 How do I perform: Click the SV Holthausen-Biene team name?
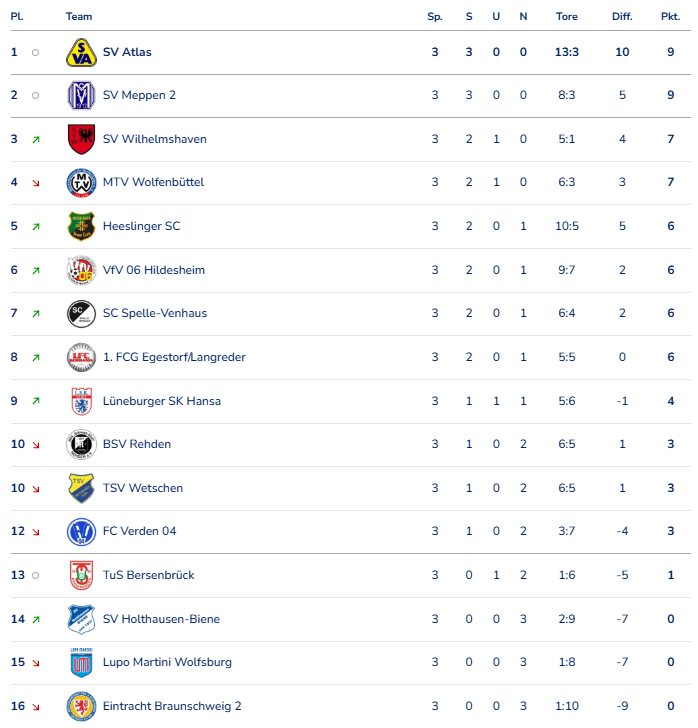tap(161, 619)
